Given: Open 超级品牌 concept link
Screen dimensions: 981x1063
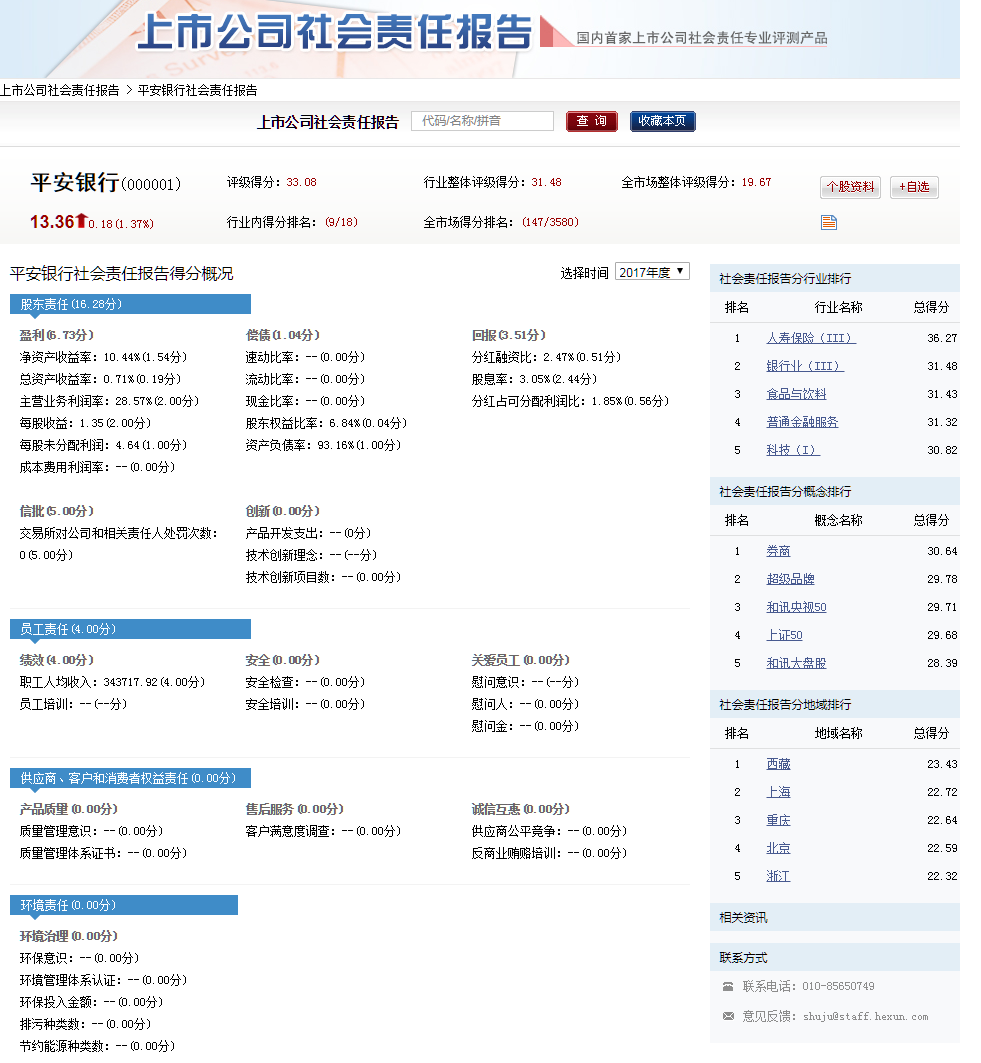Looking at the screenshot, I should pyautogui.click(x=790, y=579).
